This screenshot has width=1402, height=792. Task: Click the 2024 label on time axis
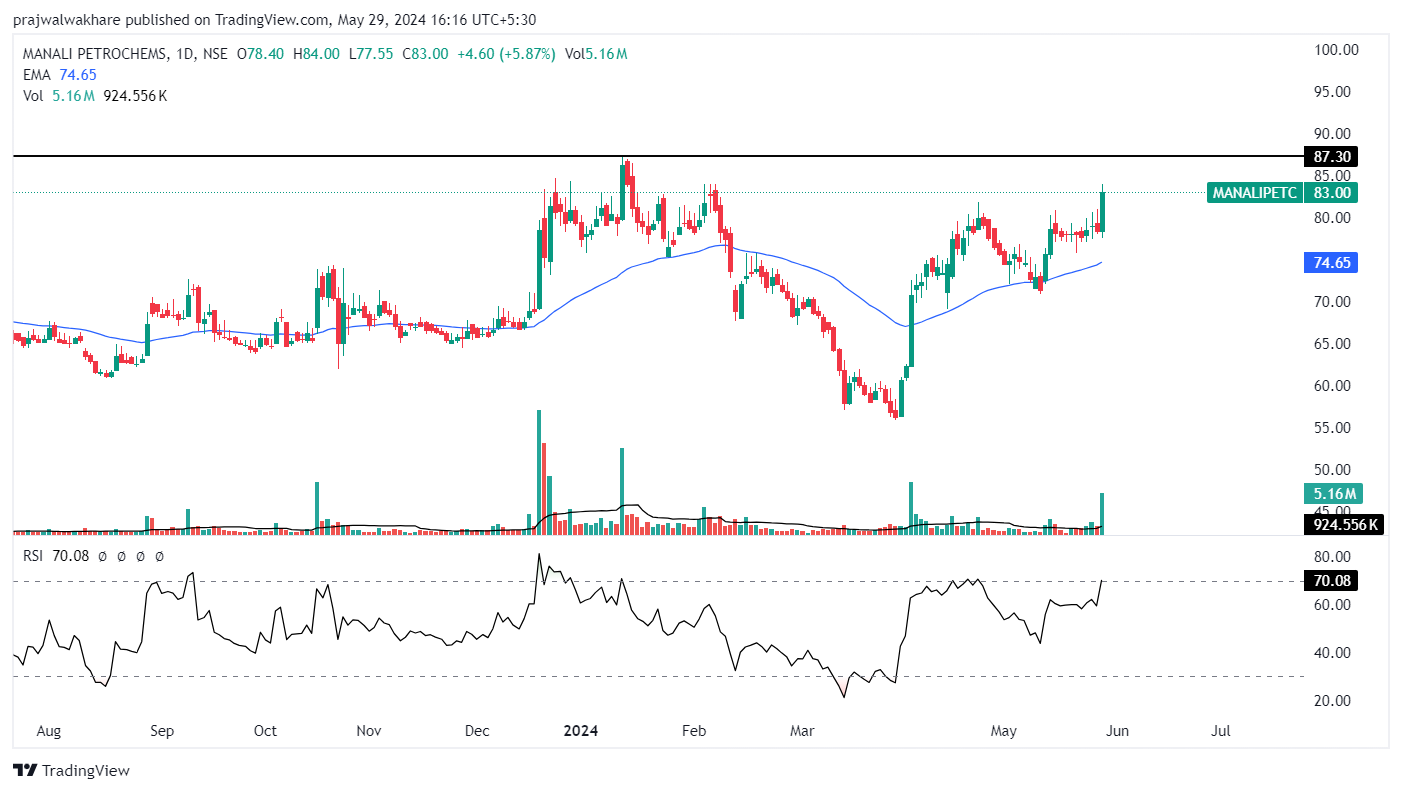(580, 731)
